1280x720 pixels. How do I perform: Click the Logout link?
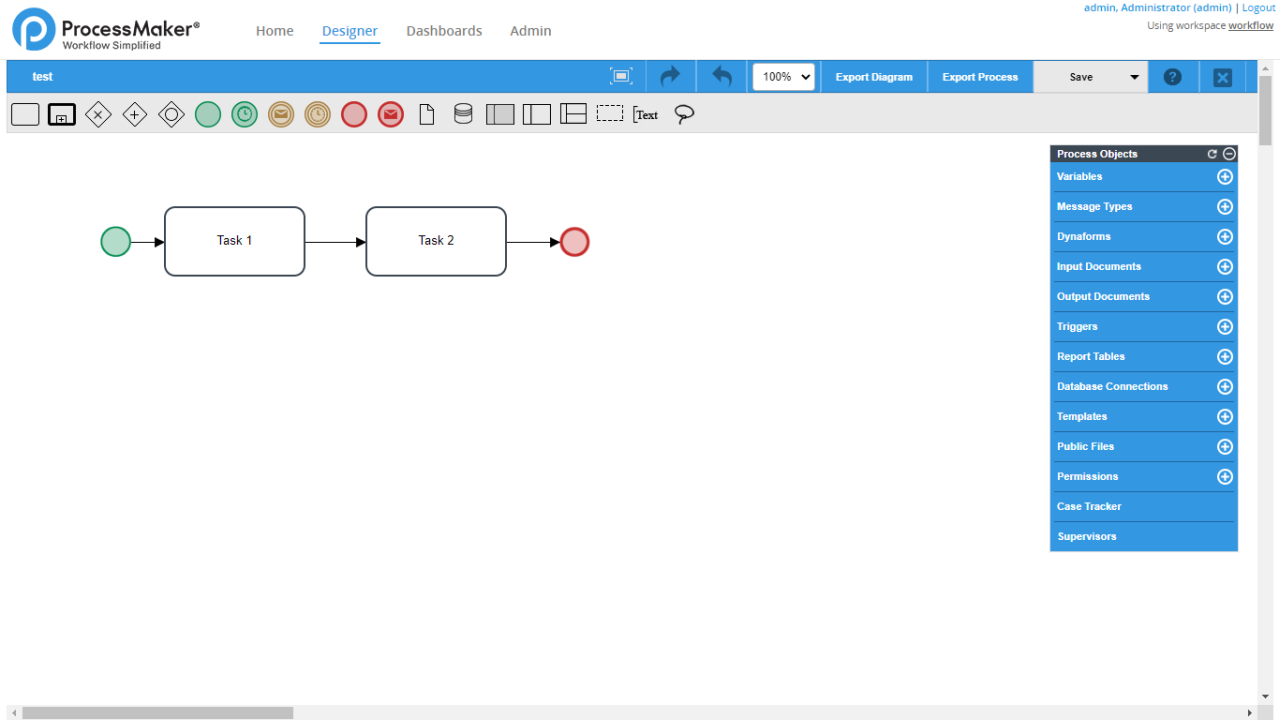pyautogui.click(x=1259, y=8)
